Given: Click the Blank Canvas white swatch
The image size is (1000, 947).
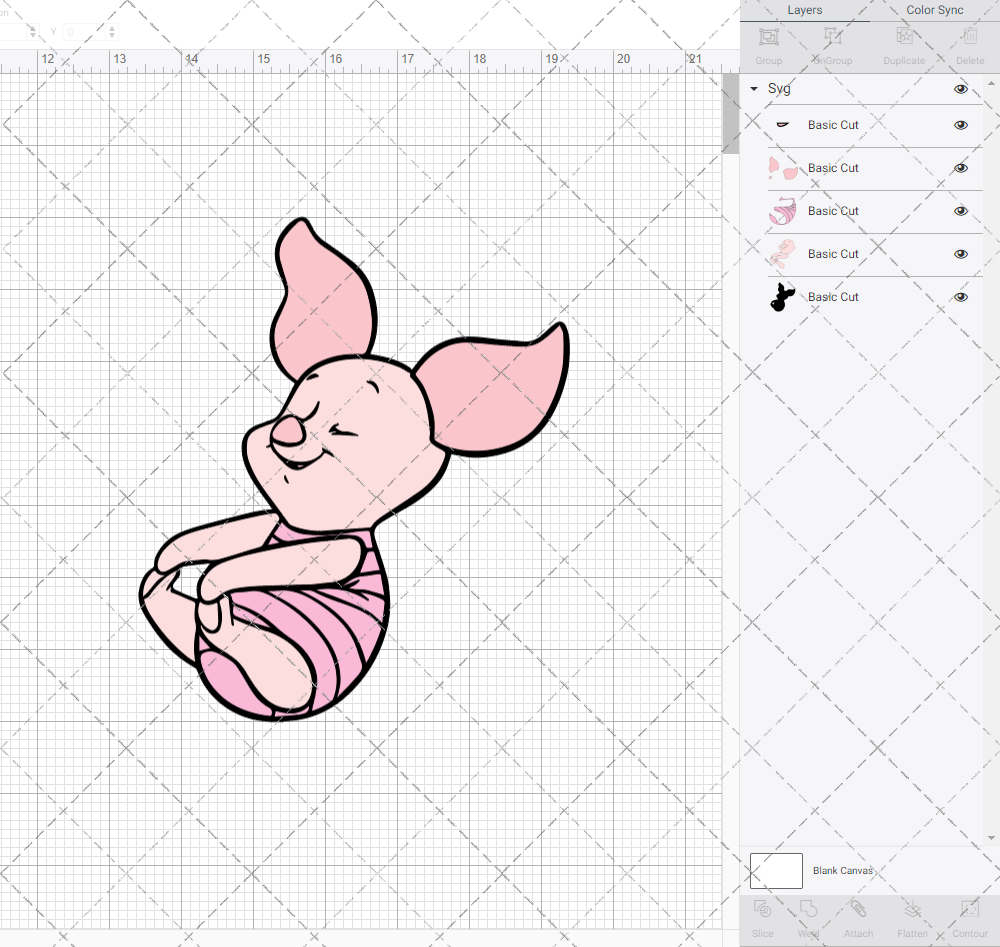Looking at the screenshot, I should click(x=776, y=870).
